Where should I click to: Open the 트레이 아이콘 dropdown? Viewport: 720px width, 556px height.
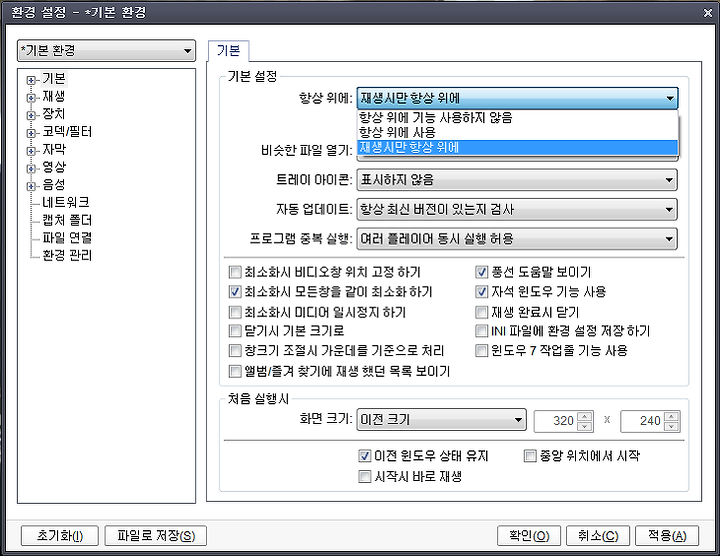[x=517, y=180]
